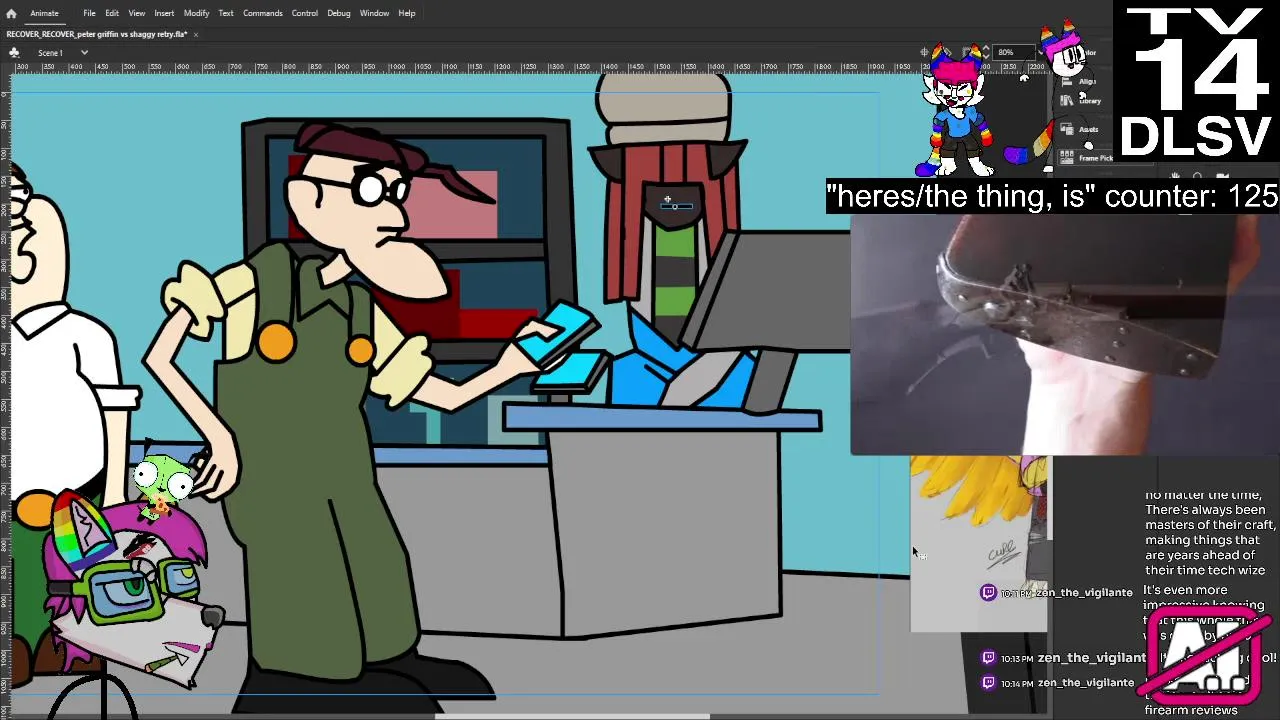
Task: Close the RECOVER_RECOVER fla document tab
Action: pyautogui.click(x=196, y=34)
